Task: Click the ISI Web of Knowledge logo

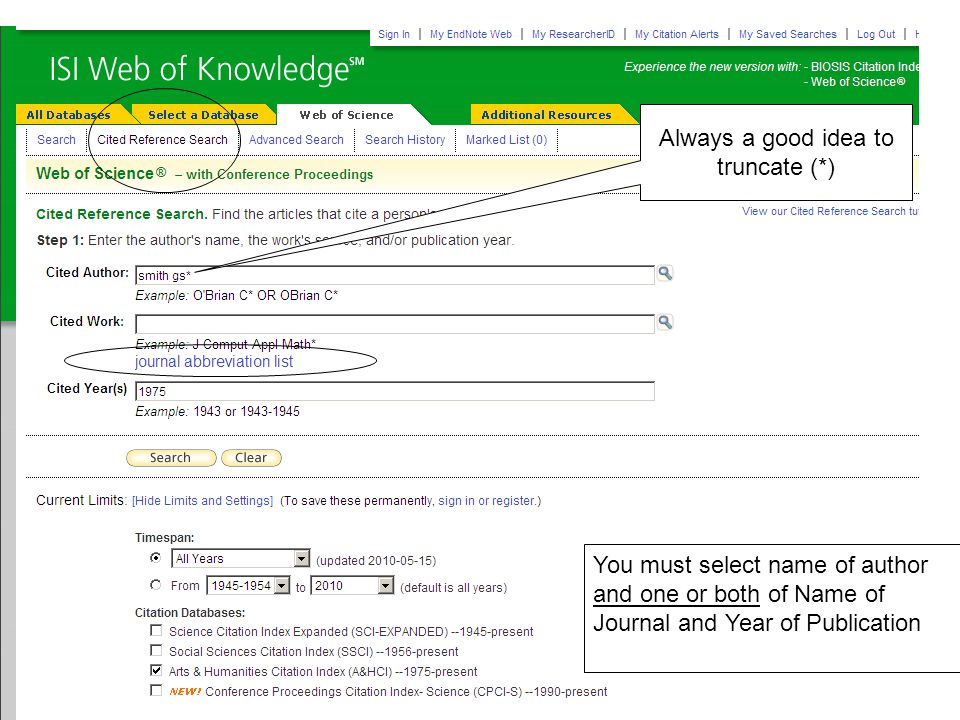Action: (x=207, y=69)
